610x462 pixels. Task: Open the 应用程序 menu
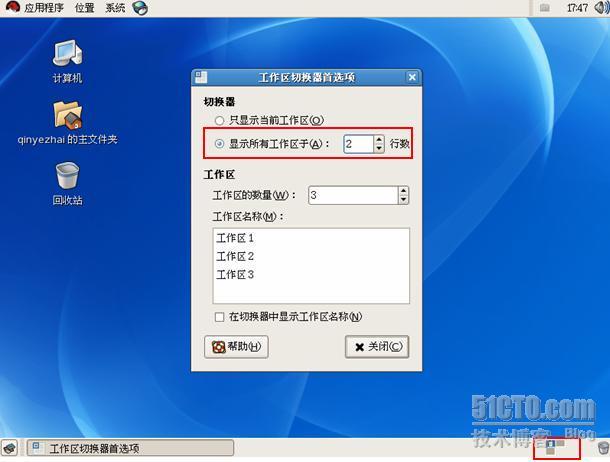[44, 7]
